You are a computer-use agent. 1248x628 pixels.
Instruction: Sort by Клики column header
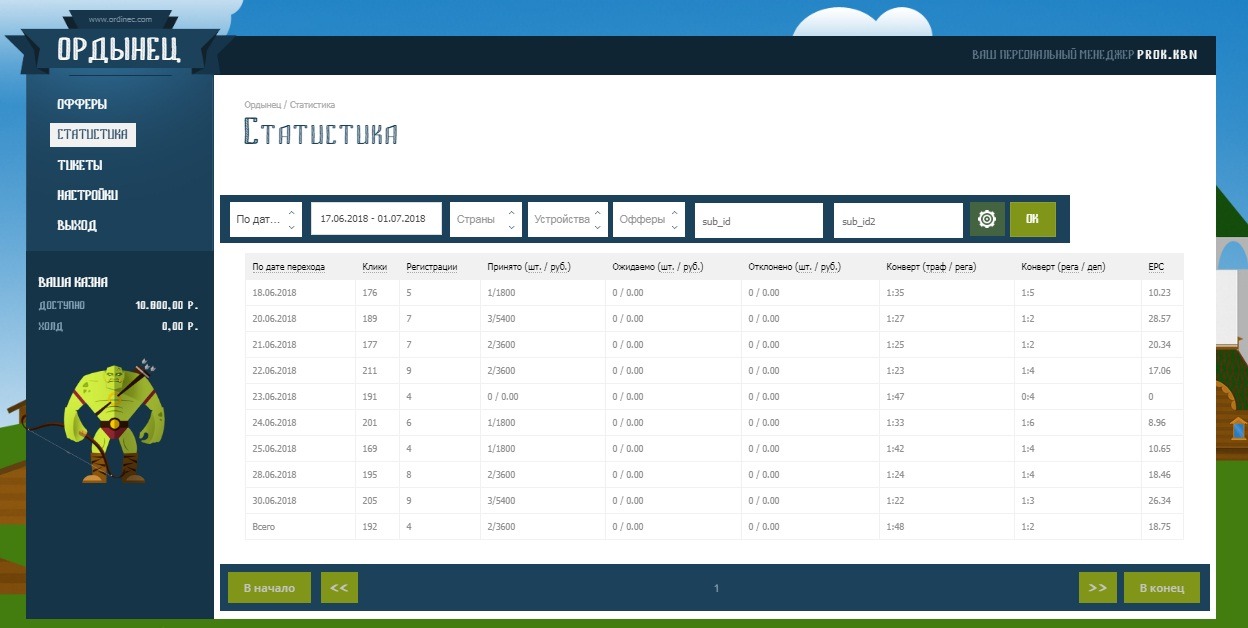(x=374, y=267)
